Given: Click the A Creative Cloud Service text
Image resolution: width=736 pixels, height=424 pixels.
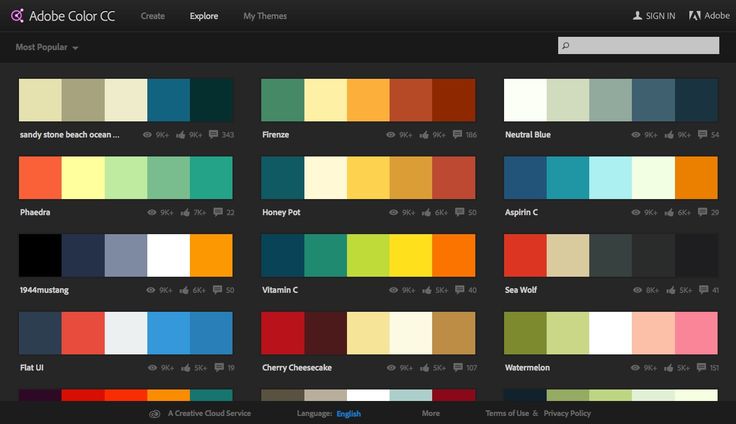Looking at the screenshot, I should [x=209, y=413].
